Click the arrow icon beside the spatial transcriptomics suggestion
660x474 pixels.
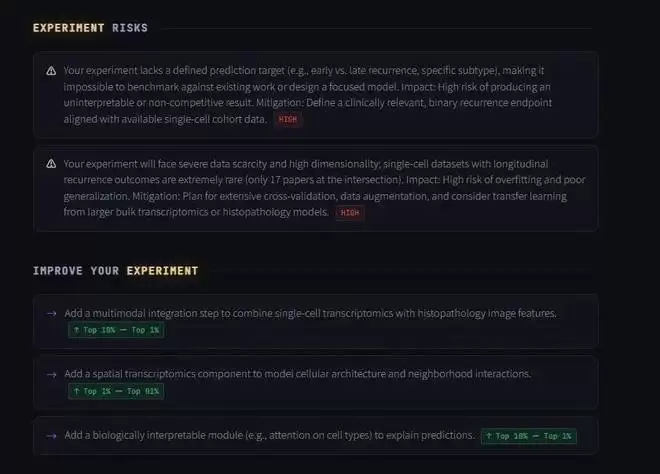51,374
